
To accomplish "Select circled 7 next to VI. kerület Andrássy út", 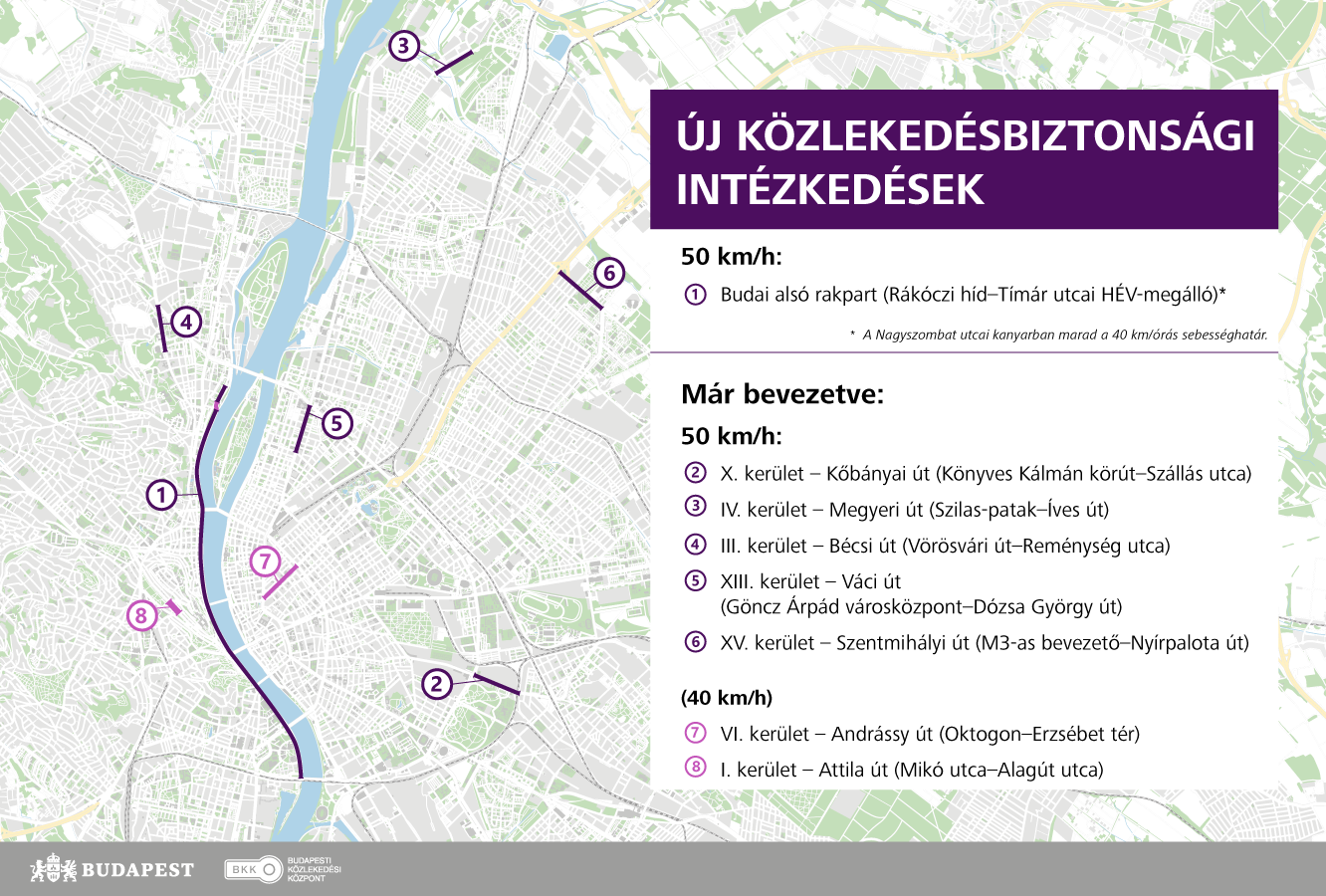I will pos(693,733).
